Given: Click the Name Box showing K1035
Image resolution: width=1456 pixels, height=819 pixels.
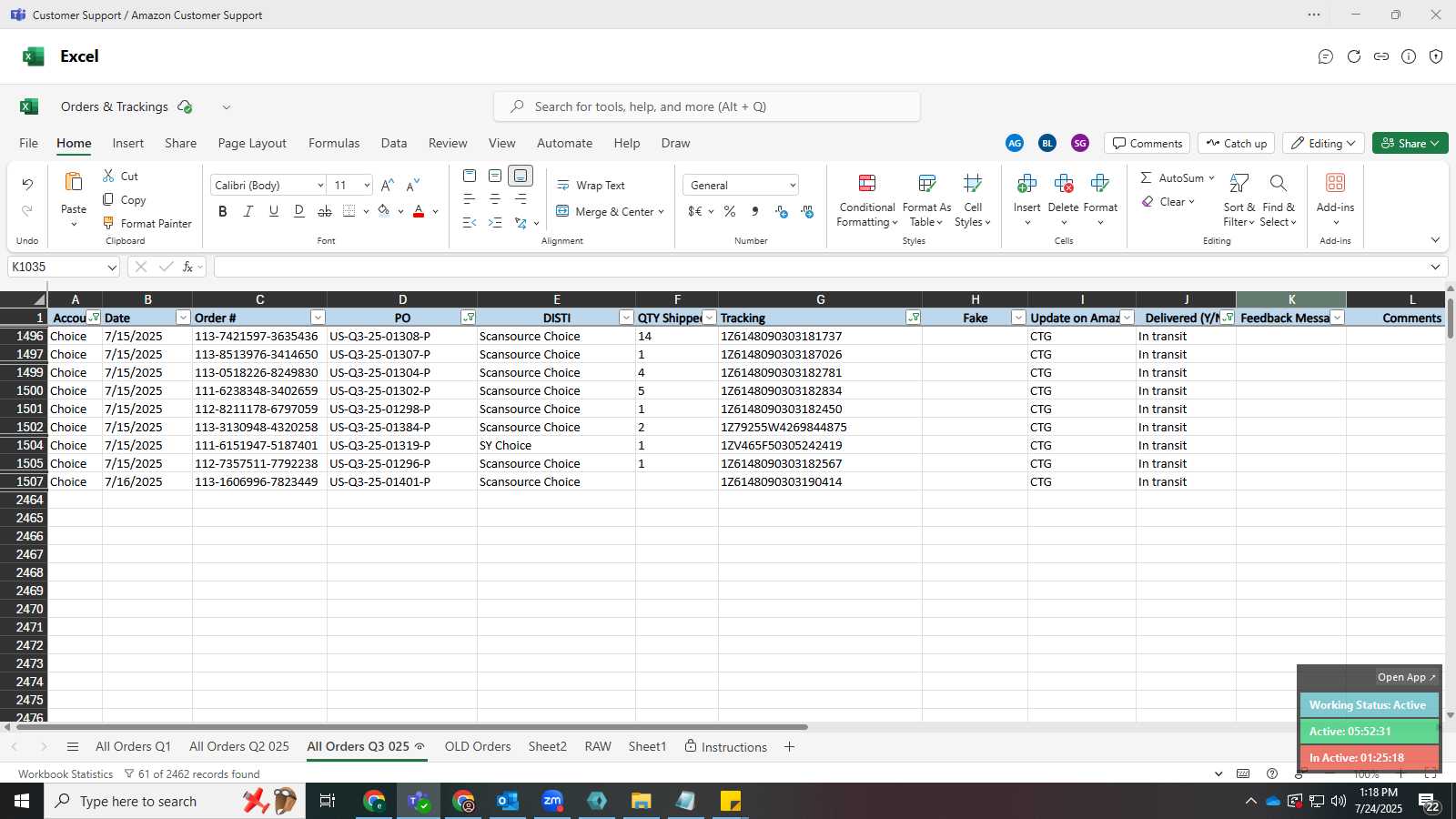Looking at the screenshot, I should click(64, 267).
